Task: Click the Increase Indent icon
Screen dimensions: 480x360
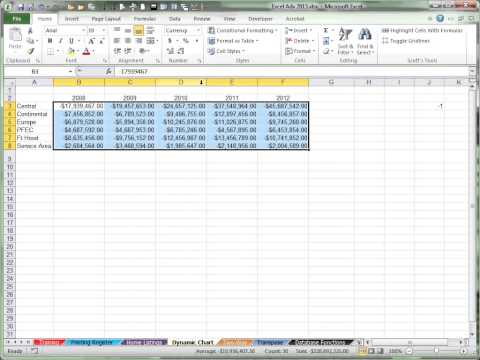Action: 127,51
